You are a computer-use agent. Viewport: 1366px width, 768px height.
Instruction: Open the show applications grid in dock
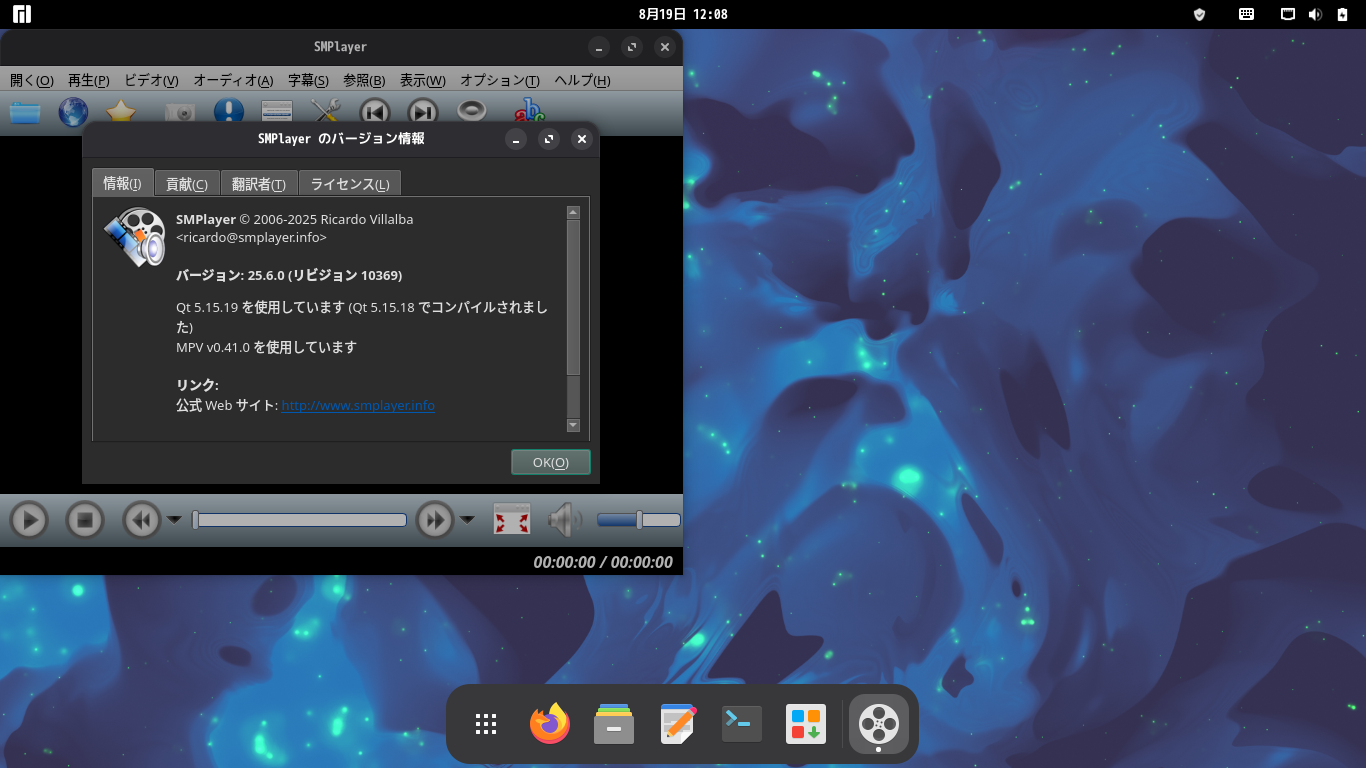point(486,724)
